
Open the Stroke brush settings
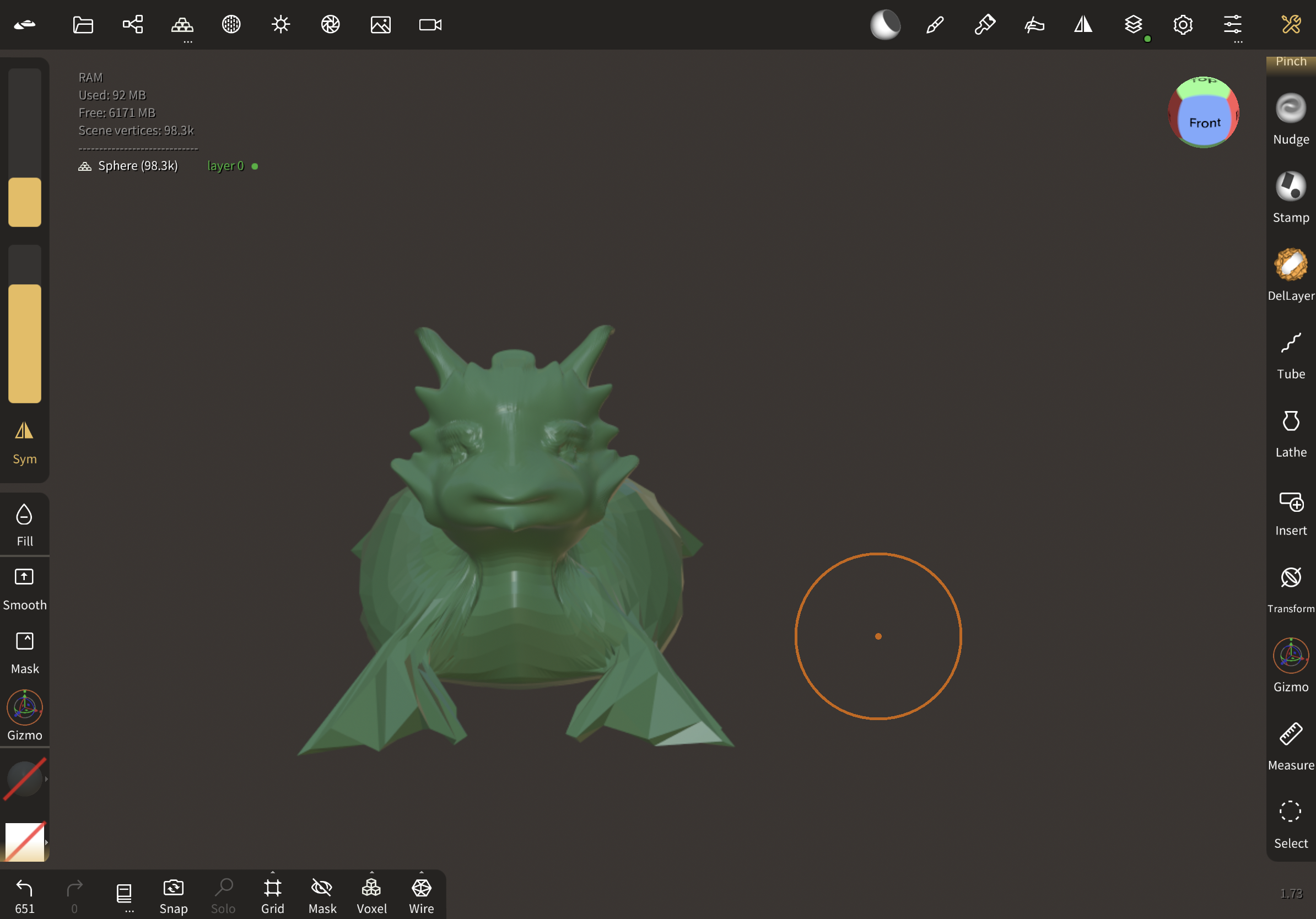click(935, 25)
